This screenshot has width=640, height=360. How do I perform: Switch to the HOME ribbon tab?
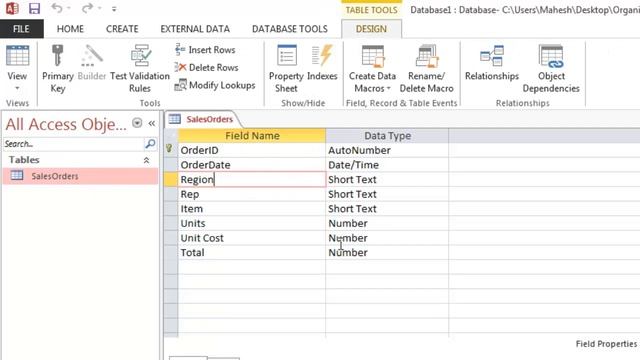[x=70, y=29]
